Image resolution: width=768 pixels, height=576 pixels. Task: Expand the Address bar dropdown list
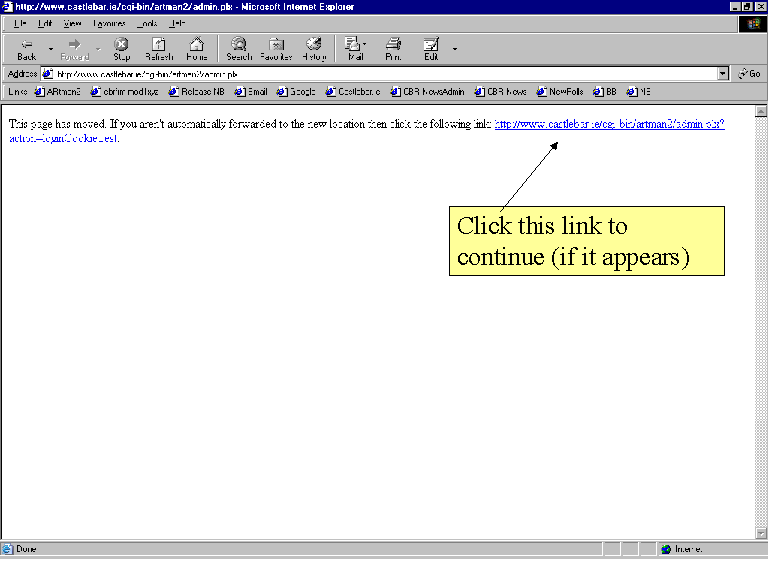723,74
